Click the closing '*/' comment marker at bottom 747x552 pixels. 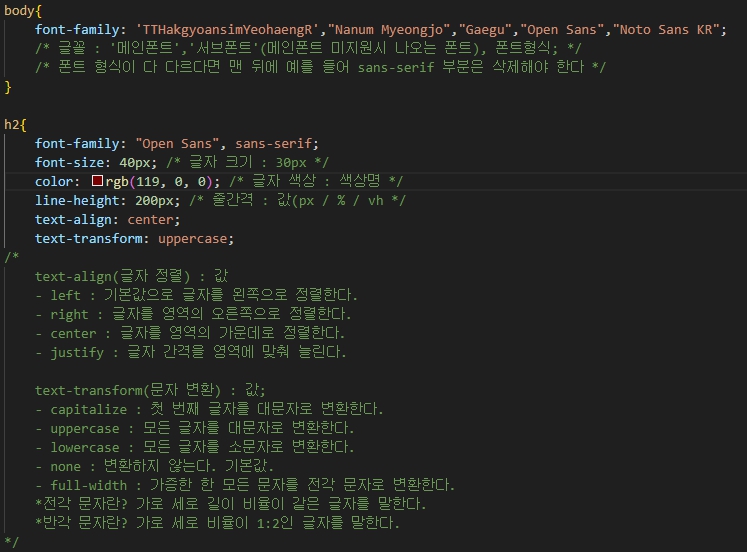11,542
